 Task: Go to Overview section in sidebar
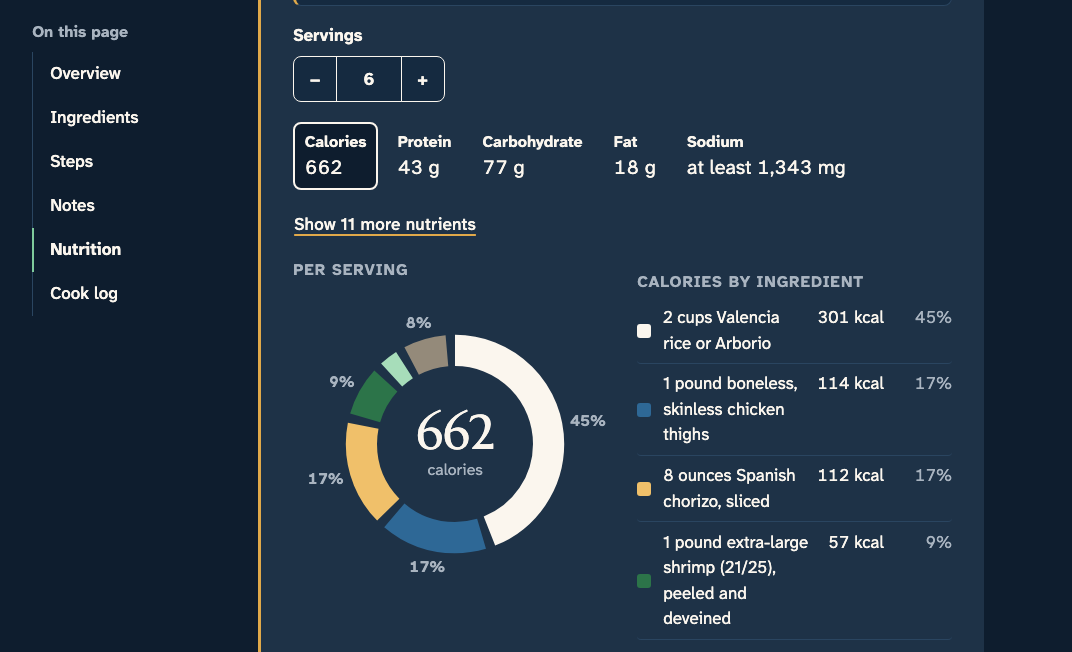(x=85, y=73)
